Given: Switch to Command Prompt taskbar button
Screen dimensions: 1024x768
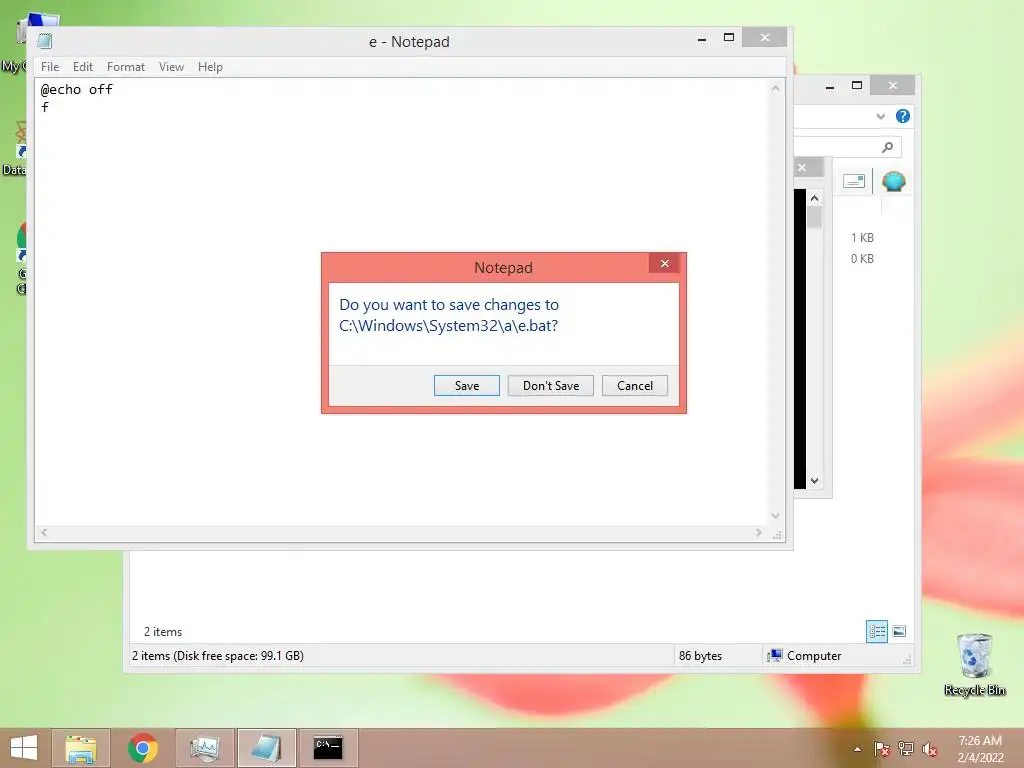Looking at the screenshot, I should tap(328, 748).
